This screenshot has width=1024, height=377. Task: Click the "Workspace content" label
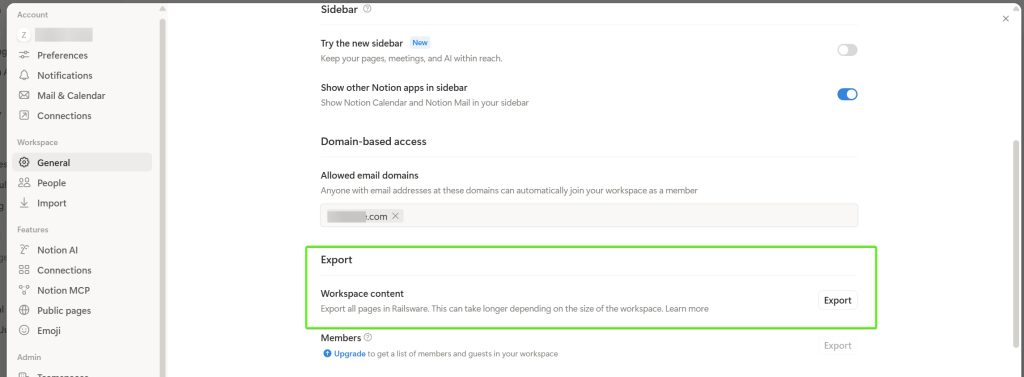coord(362,294)
